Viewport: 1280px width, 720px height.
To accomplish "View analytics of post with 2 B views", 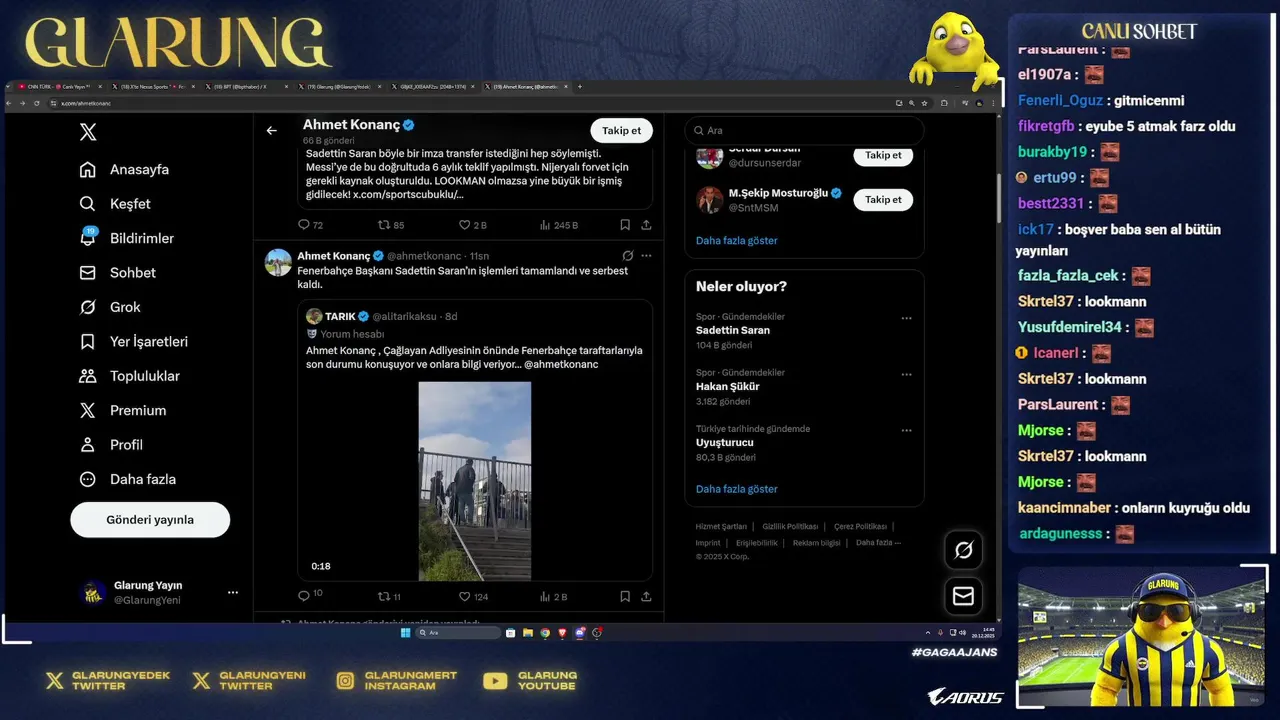I will (553, 596).
